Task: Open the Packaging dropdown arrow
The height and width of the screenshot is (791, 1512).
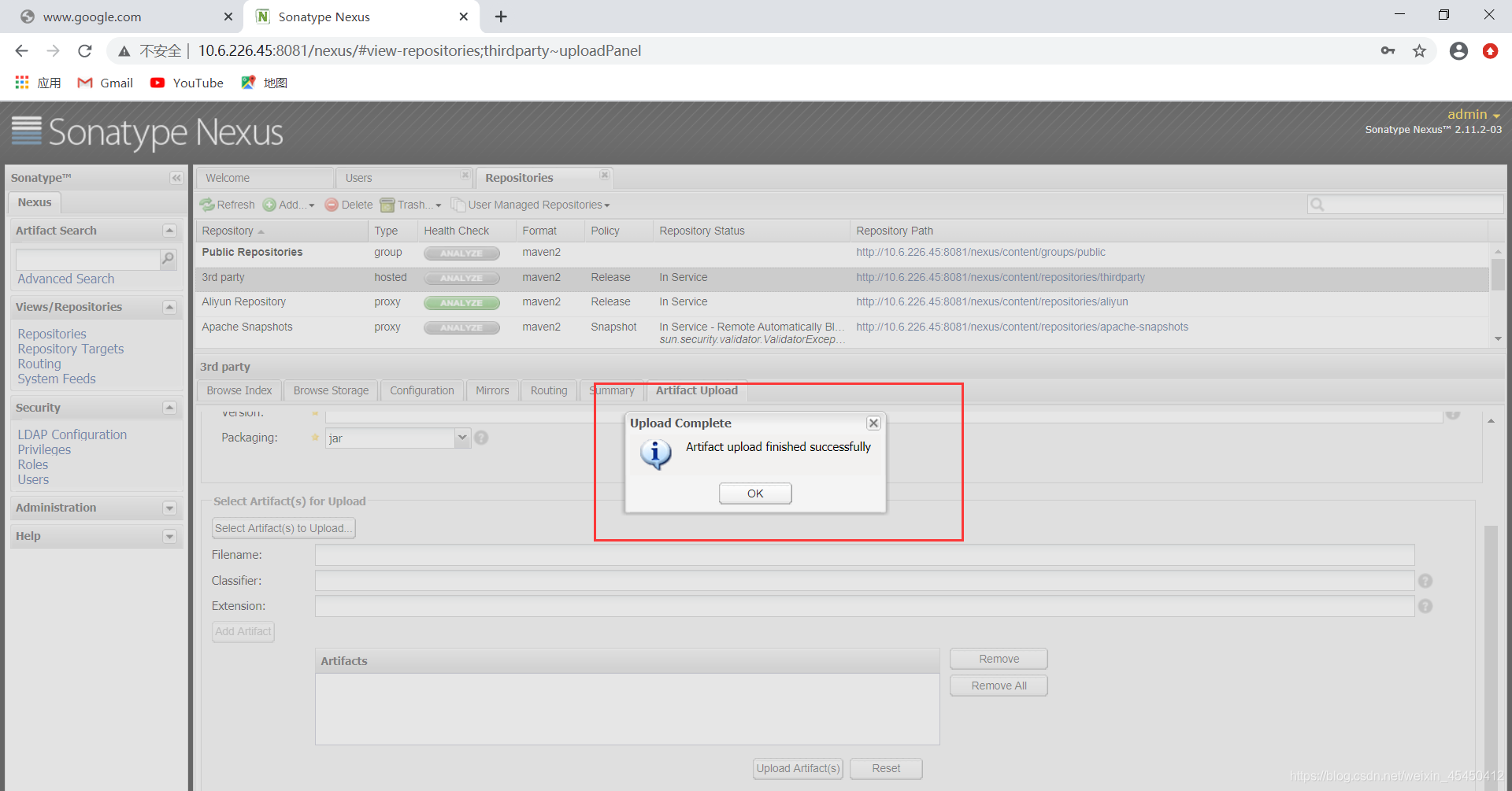Action: pos(462,438)
